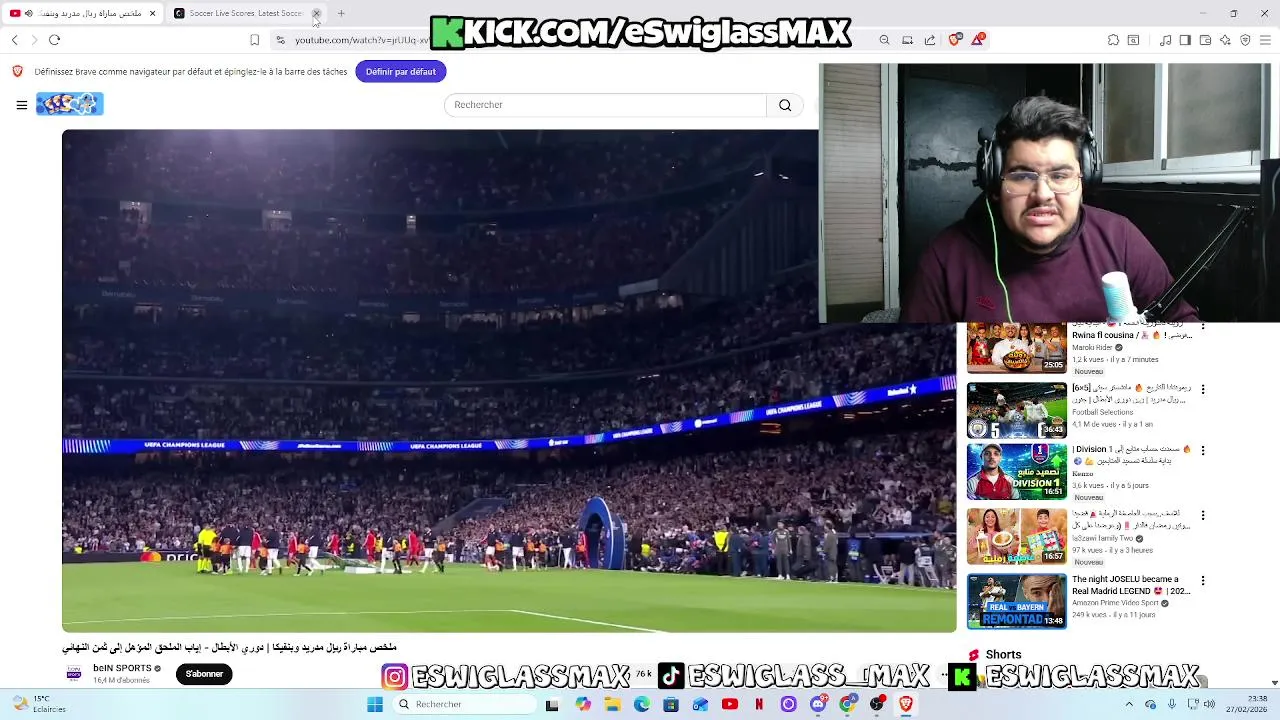Open the browser extensions puzzle icon

pos(1113,40)
